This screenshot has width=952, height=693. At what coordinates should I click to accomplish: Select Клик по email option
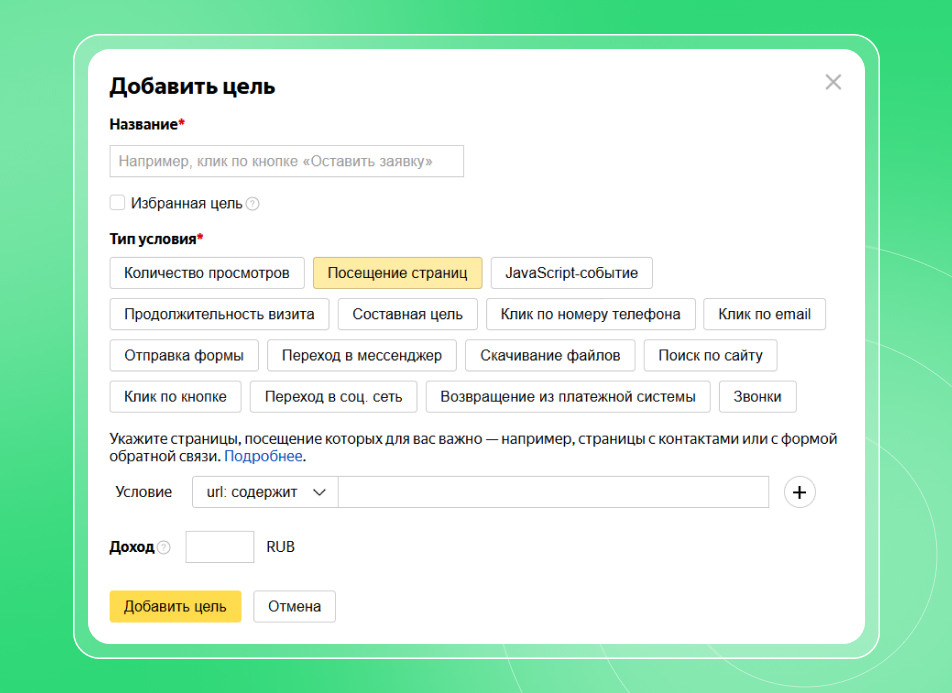tap(764, 314)
